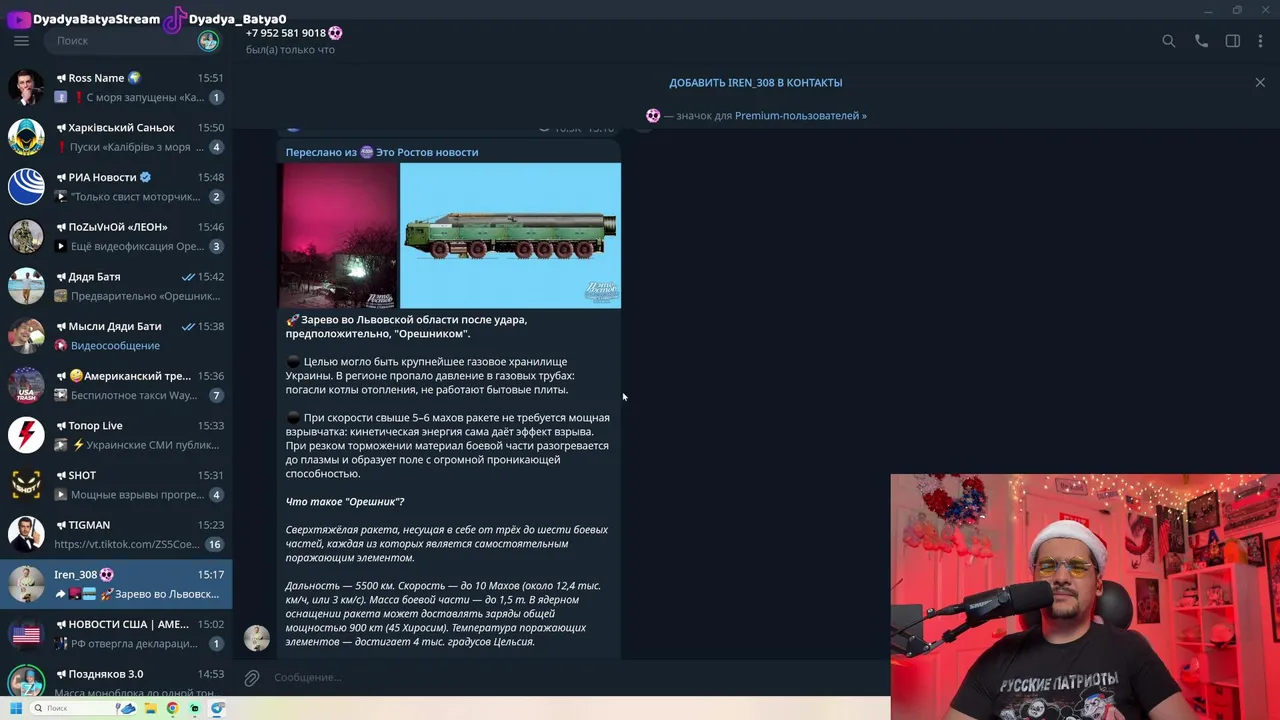
Task: Click the skull emoji status next to phone number
Action: 335,33
